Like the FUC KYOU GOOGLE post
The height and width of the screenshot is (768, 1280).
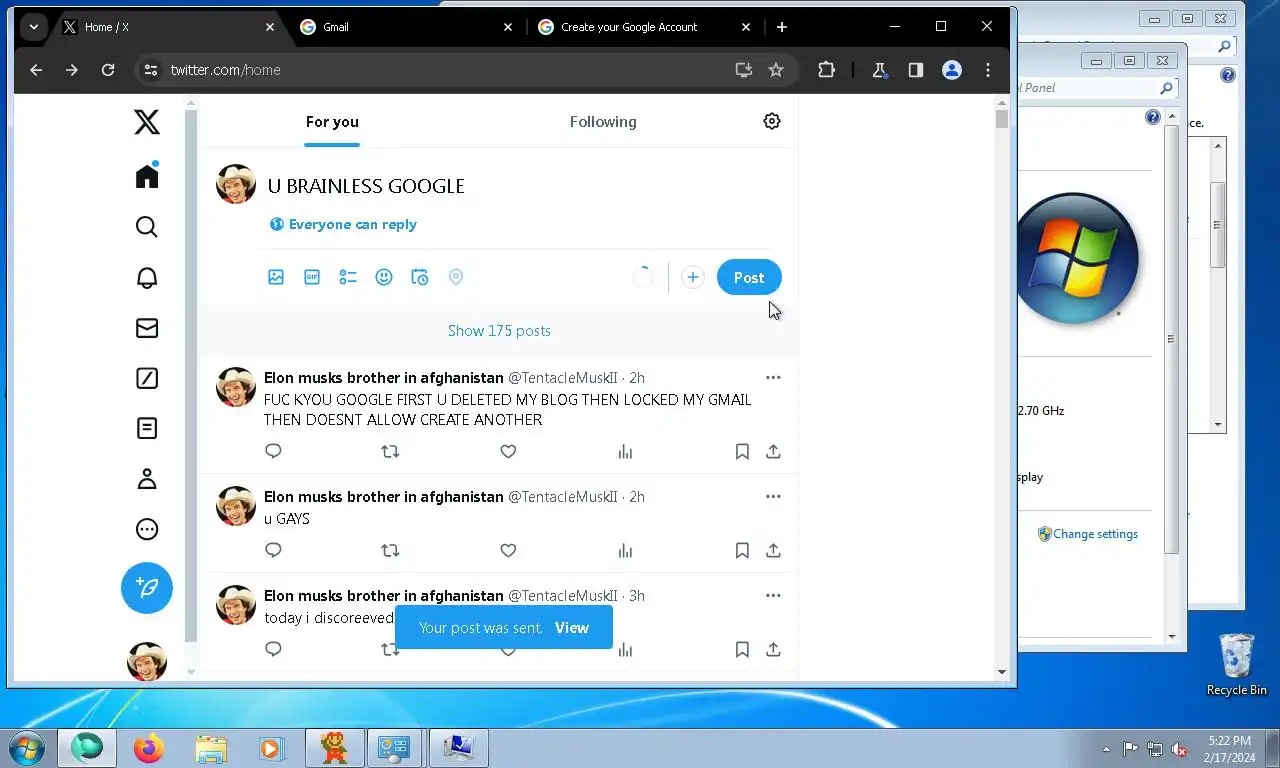508,451
